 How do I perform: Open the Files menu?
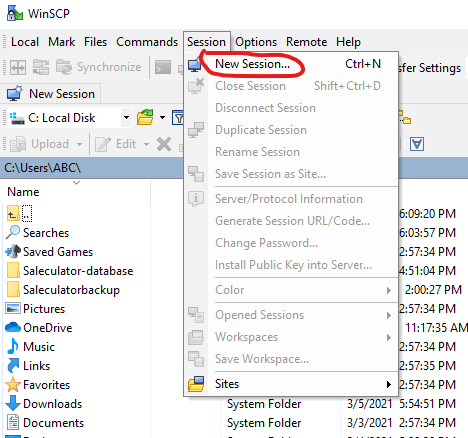(x=95, y=42)
